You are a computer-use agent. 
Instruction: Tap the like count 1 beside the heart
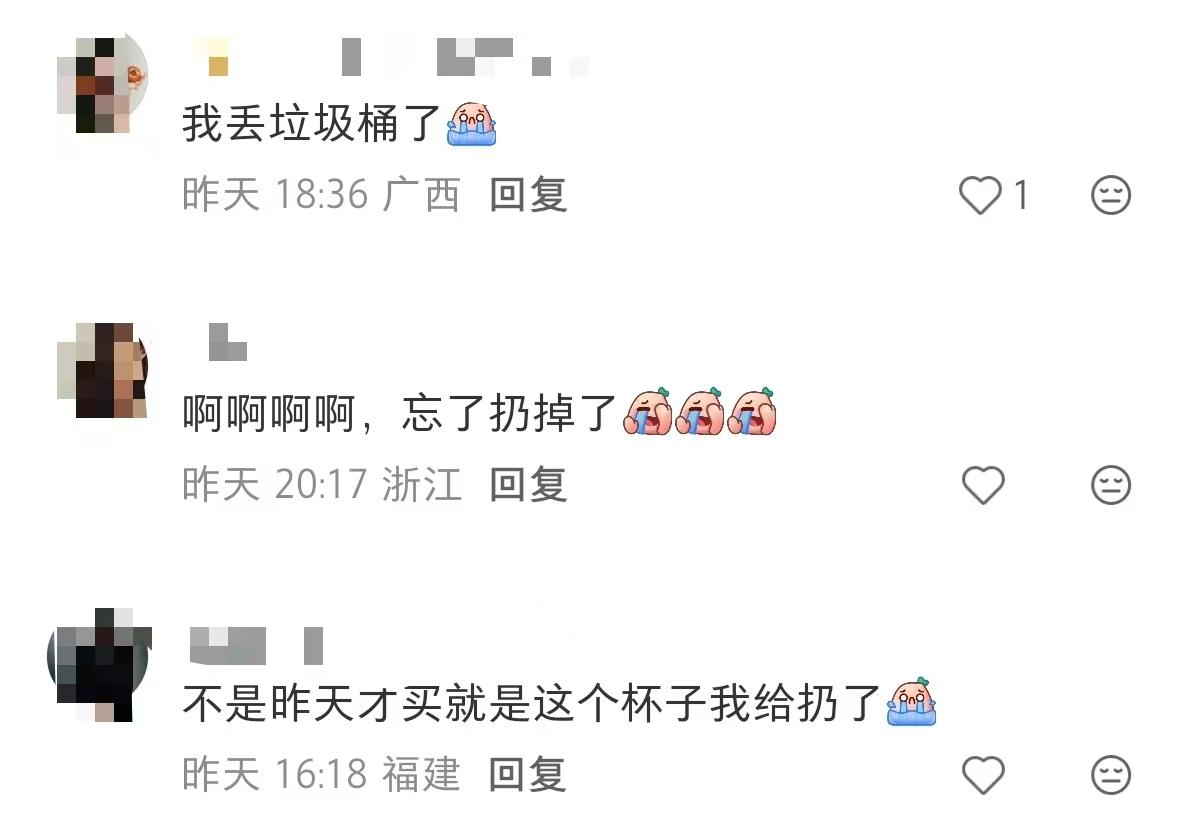(1021, 196)
